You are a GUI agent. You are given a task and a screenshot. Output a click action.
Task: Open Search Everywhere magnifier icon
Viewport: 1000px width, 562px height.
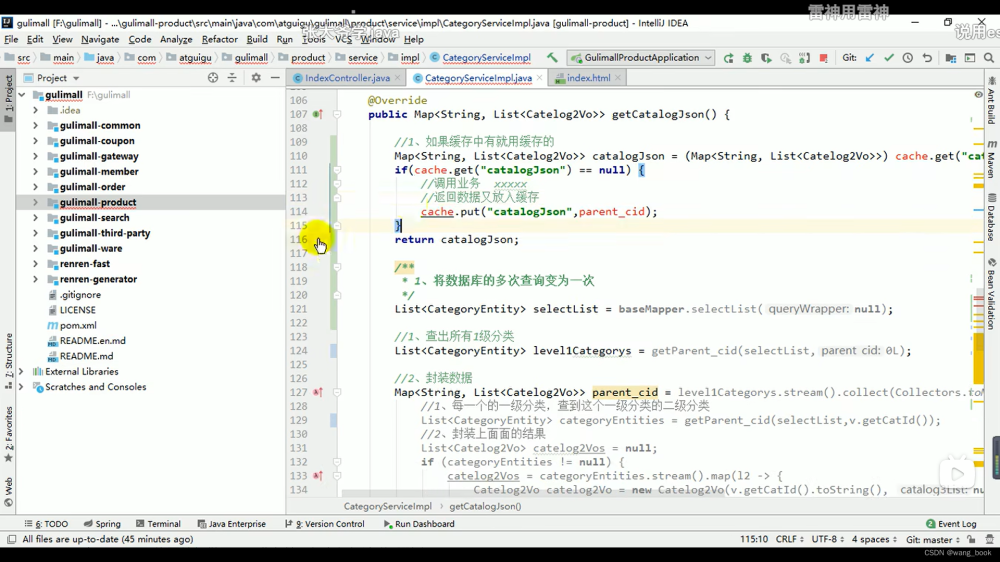click(989, 58)
